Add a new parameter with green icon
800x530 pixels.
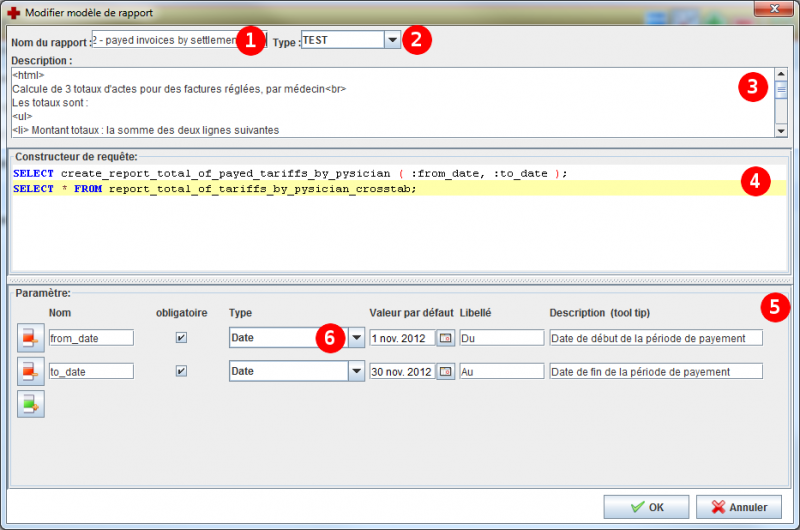coord(31,404)
